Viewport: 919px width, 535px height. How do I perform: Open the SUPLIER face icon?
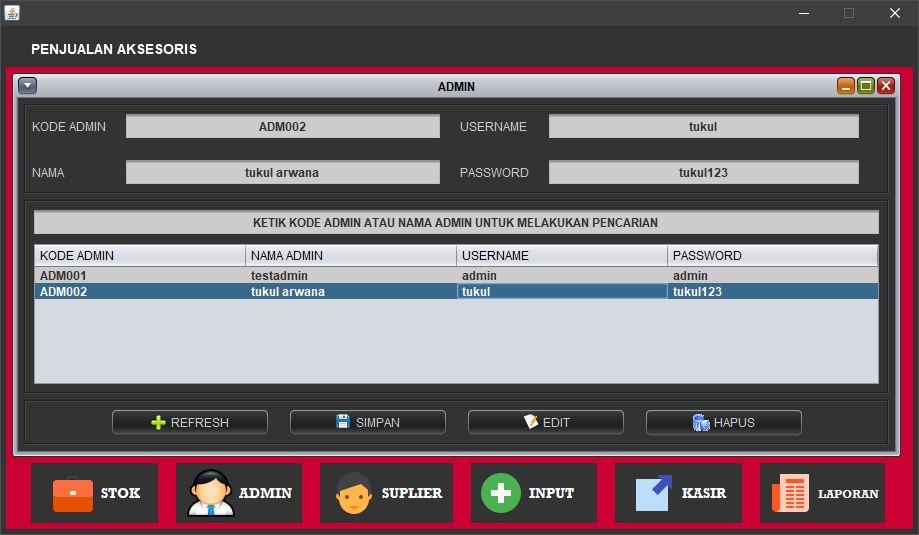tap(354, 493)
